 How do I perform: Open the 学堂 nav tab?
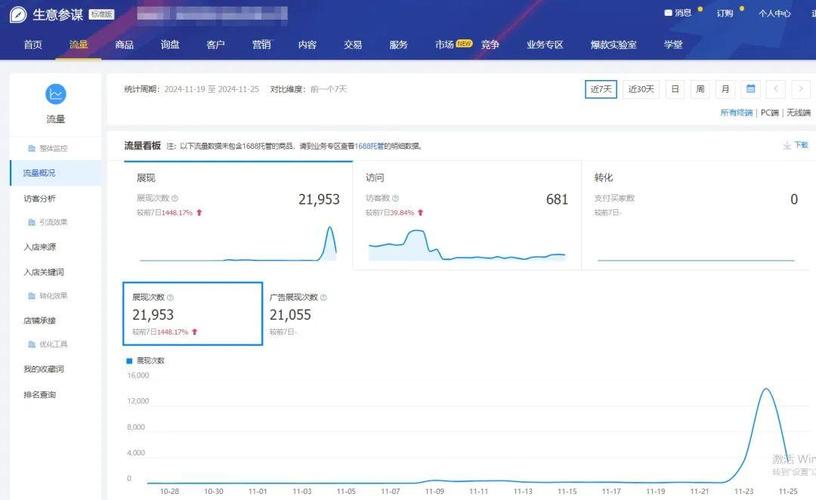(x=673, y=45)
